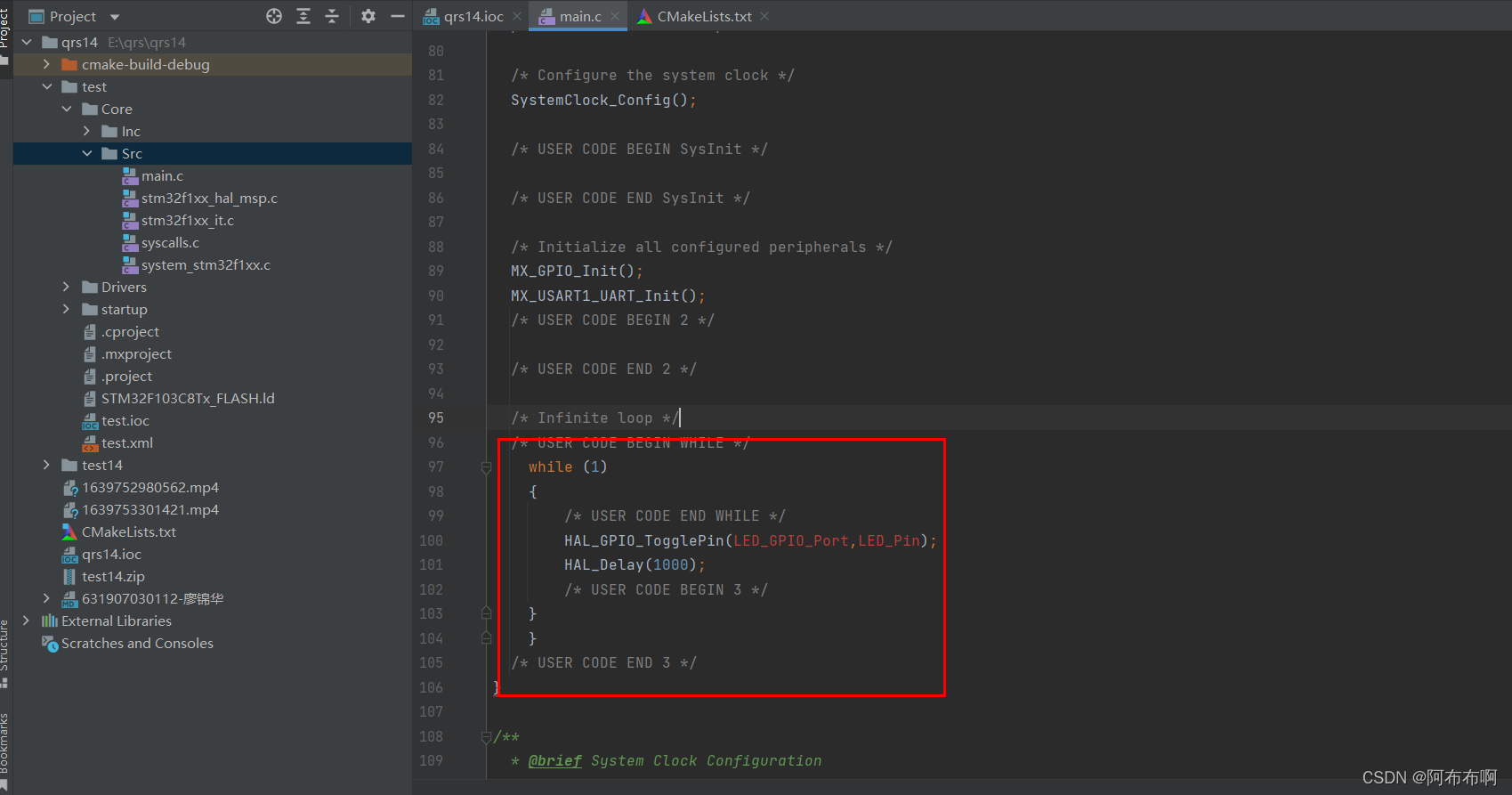Viewport: 1512px width, 795px height.
Task: Close the CMakeLists.txt editor tab
Action: [764, 16]
